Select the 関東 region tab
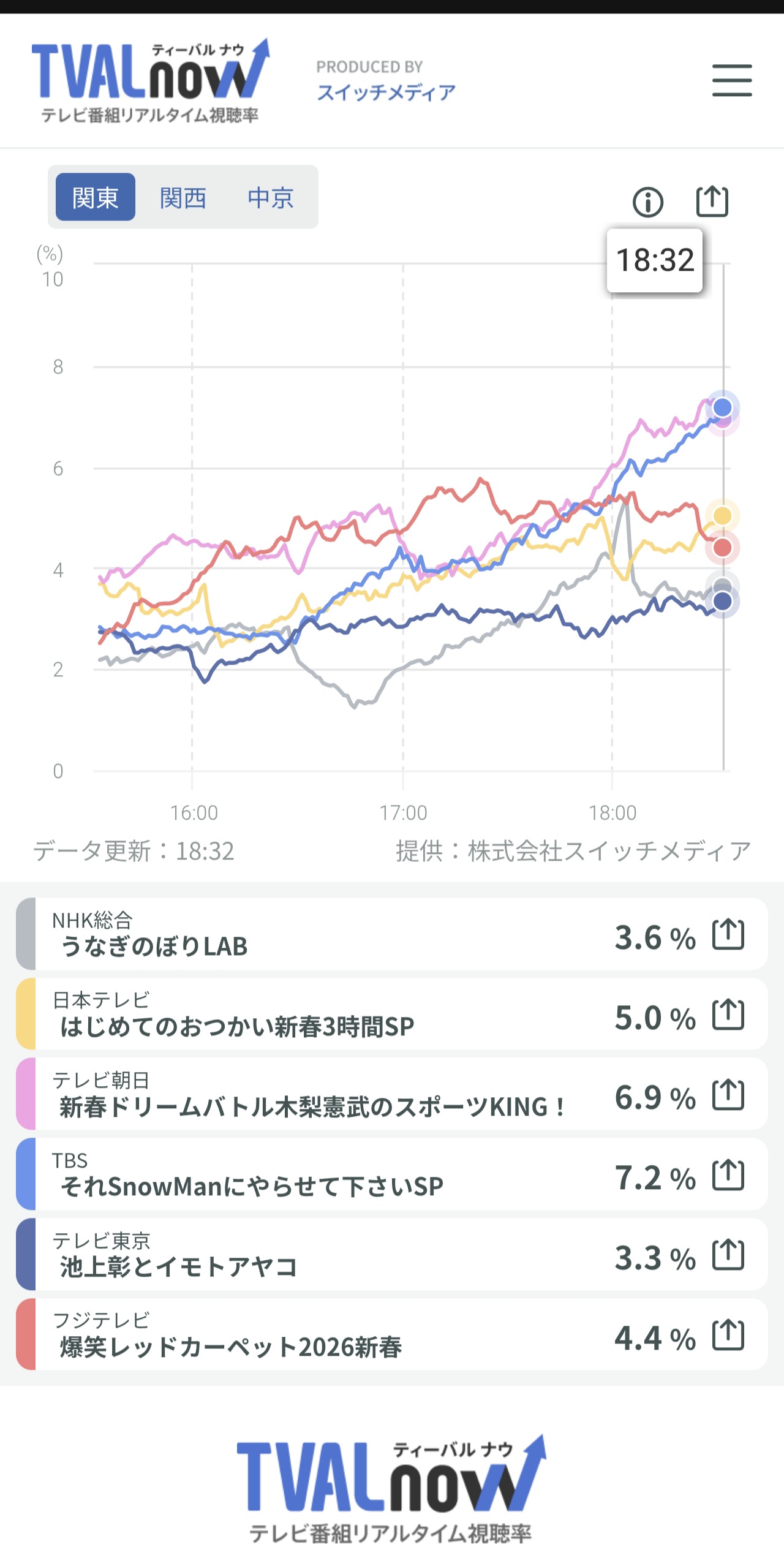784x1550 pixels. pos(95,197)
